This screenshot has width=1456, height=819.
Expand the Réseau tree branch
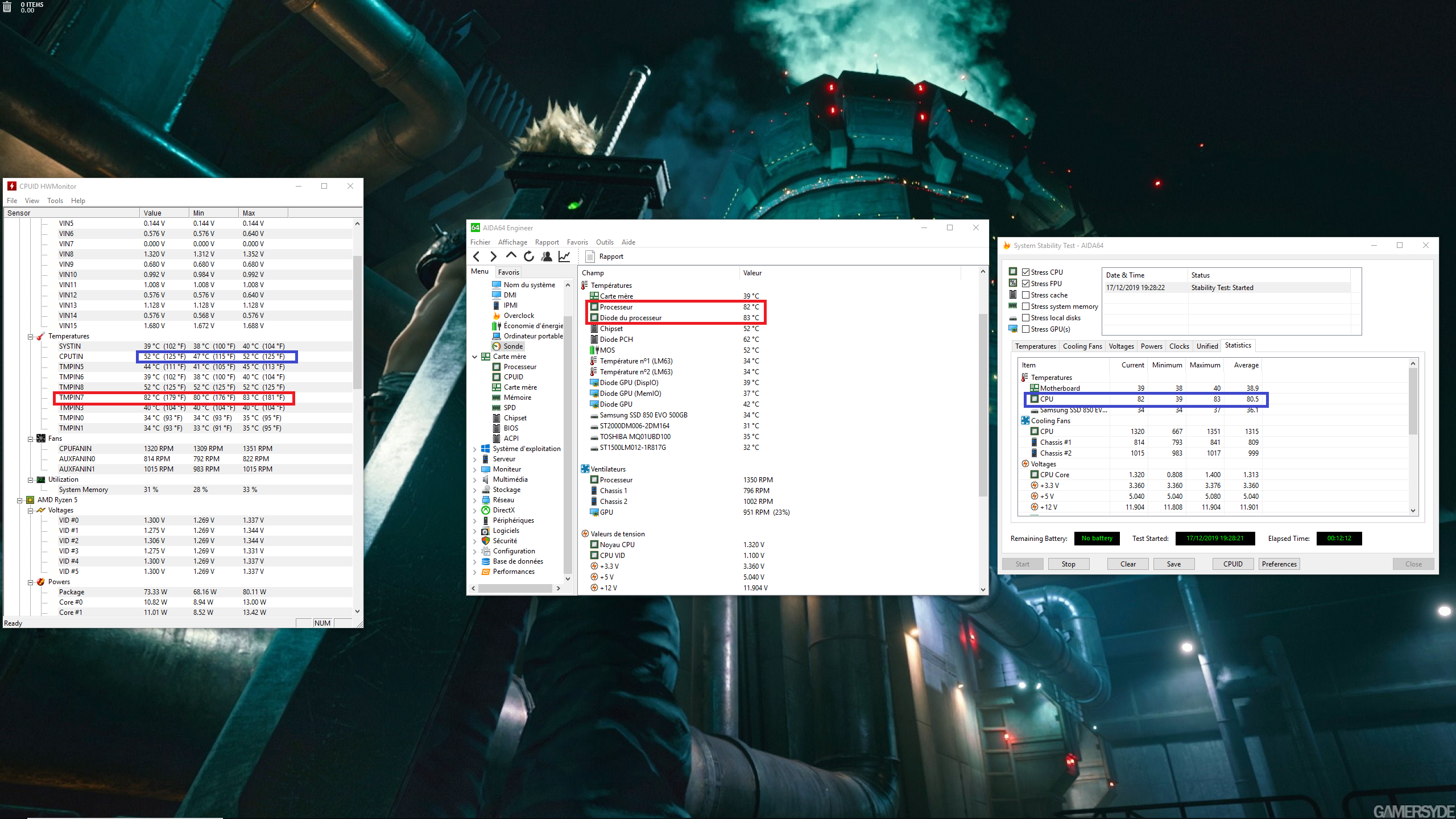pos(475,500)
